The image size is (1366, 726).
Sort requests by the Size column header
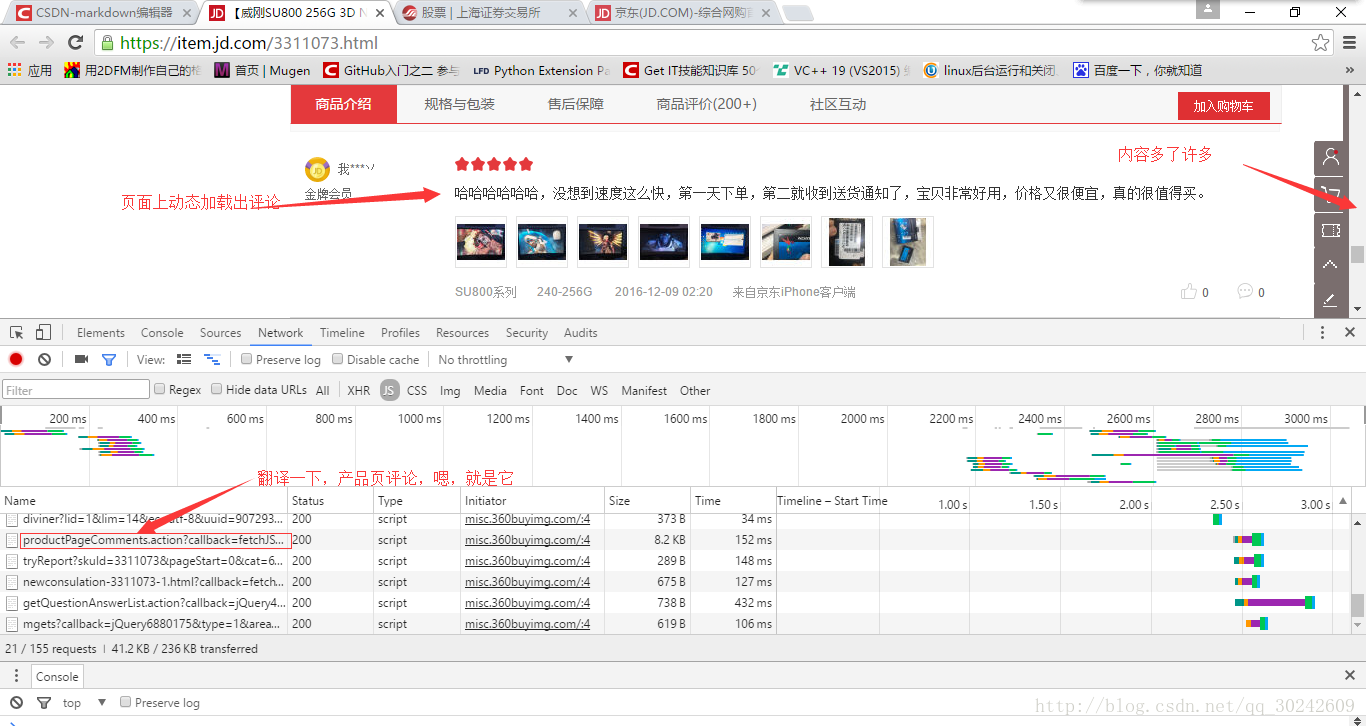(x=648, y=501)
